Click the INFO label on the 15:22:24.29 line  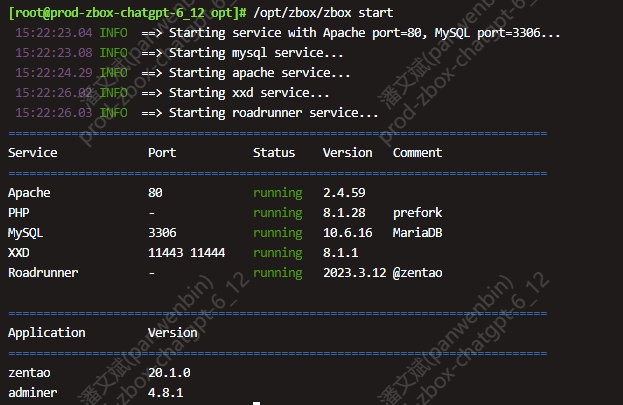[113, 73]
